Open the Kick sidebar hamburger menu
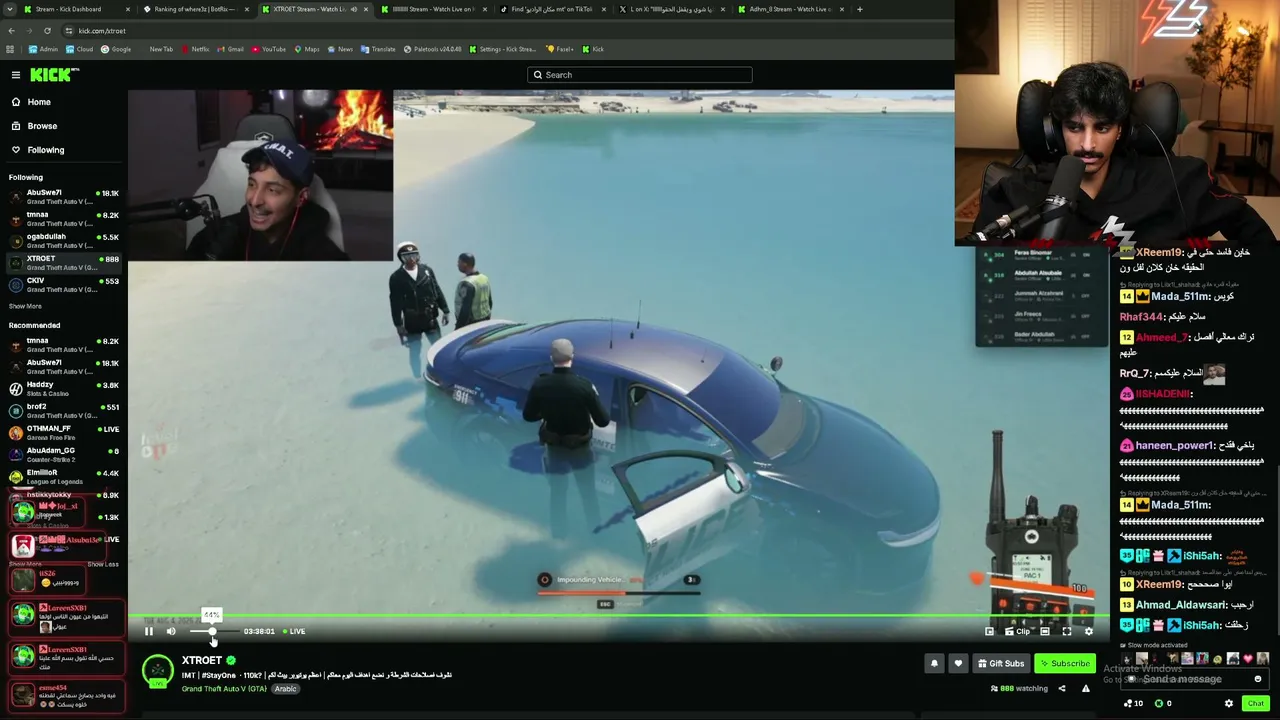Viewport: 1280px width, 720px height. coord(16,75)
